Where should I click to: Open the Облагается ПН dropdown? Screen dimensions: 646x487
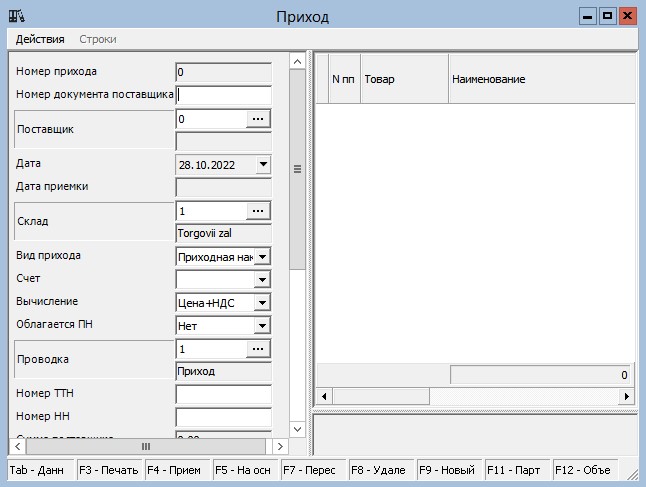coord(262,326)
